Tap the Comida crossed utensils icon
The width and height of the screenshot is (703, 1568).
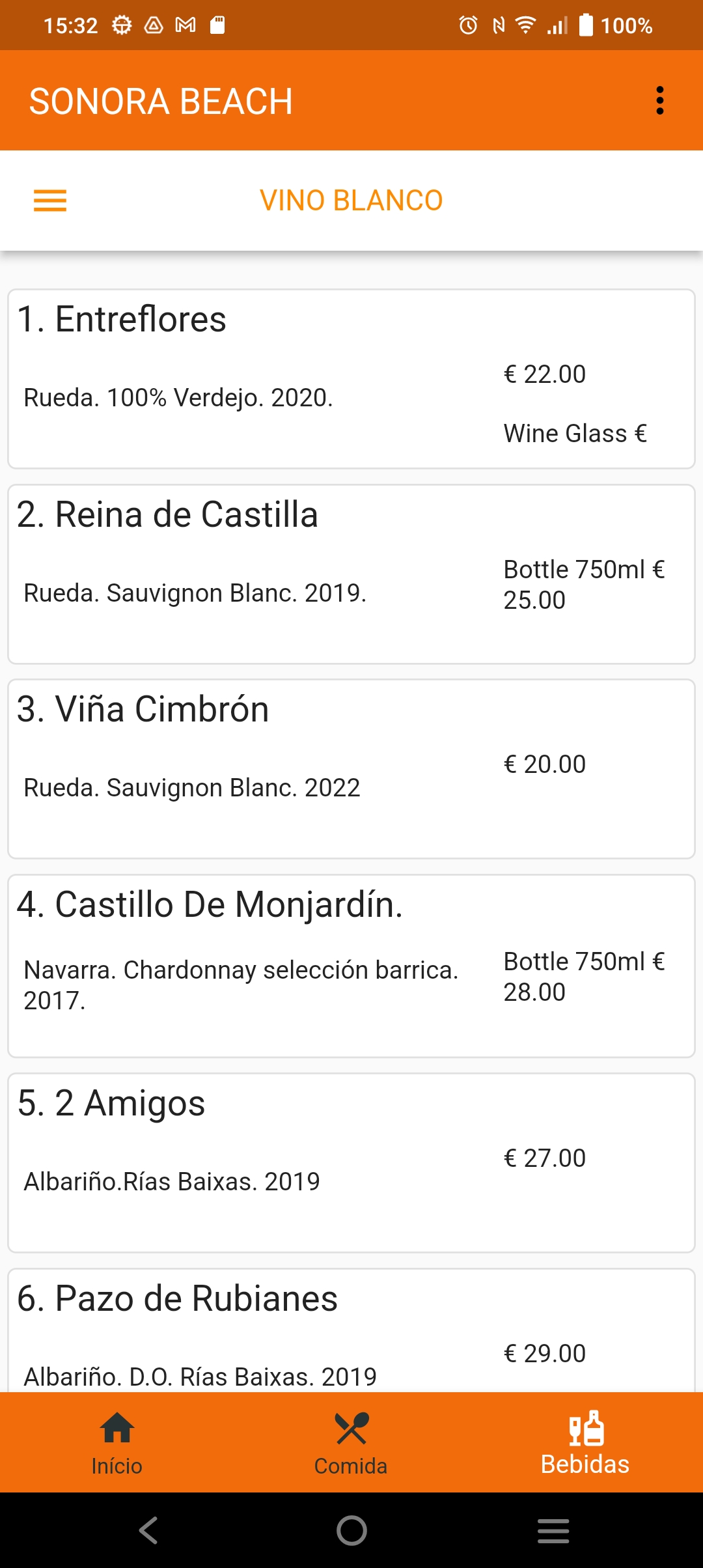tap(351, 1429)
